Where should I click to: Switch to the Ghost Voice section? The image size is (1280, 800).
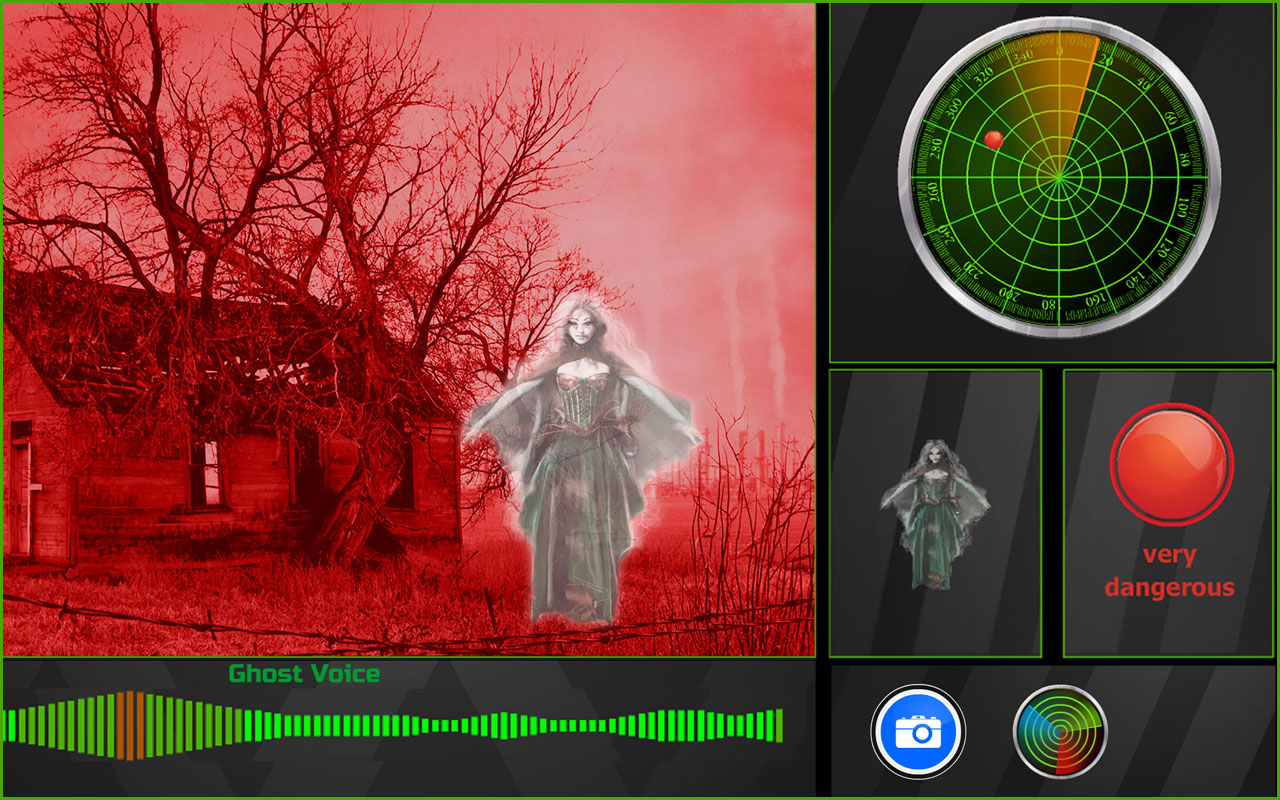coord(304,674)
